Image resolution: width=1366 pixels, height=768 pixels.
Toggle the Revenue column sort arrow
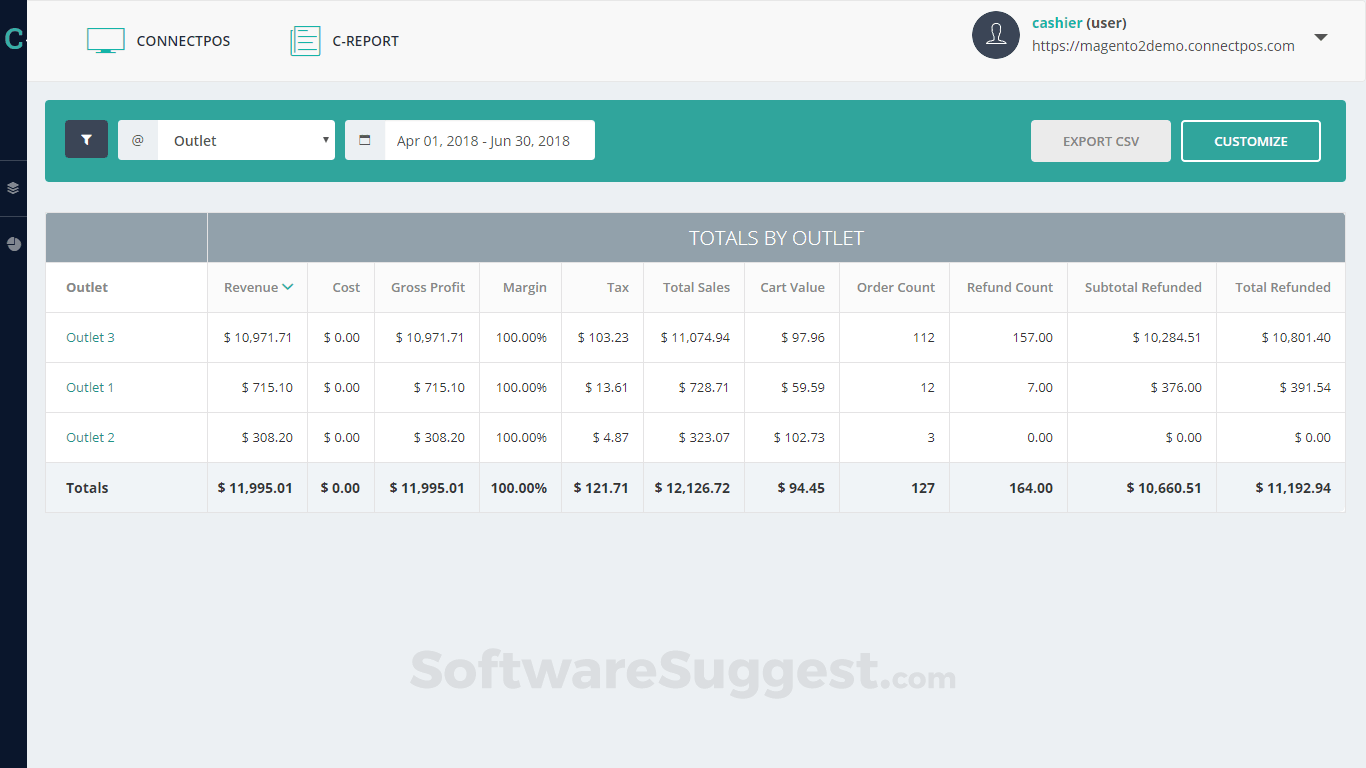coord(288,286)
